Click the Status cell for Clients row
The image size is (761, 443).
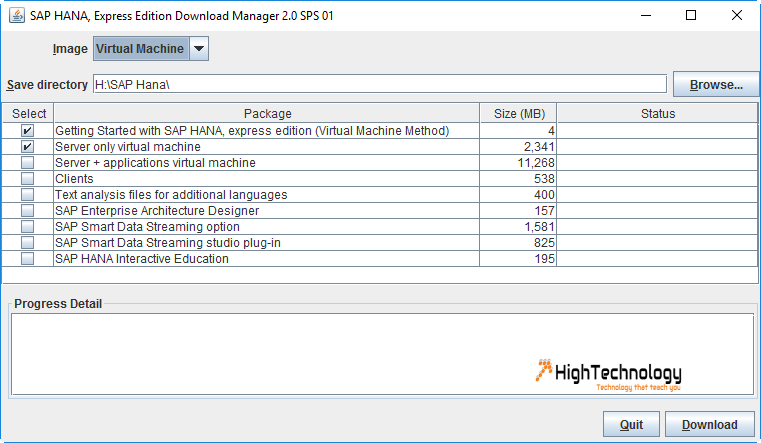657,179
